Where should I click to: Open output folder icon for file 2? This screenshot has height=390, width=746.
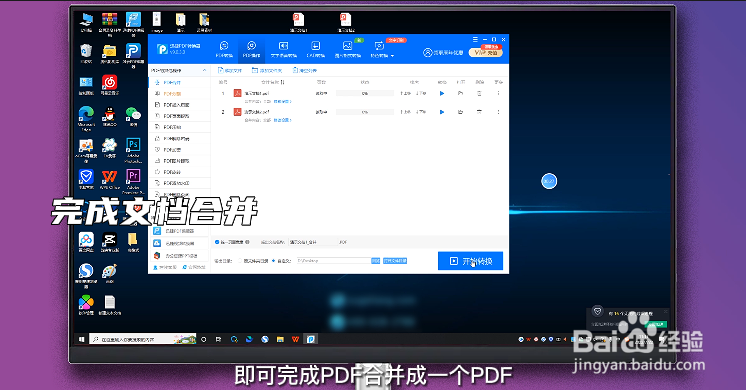tap(460, 112)
